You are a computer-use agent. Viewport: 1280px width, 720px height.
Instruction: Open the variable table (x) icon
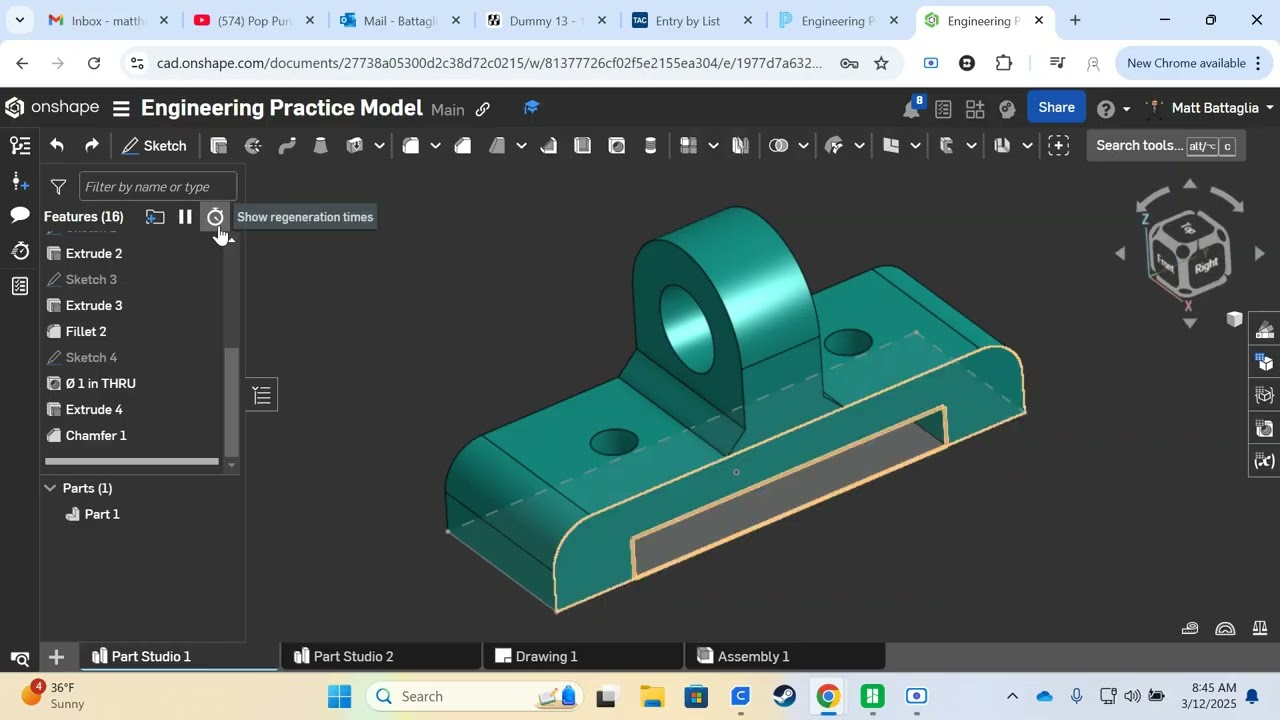pos(1265,461)
